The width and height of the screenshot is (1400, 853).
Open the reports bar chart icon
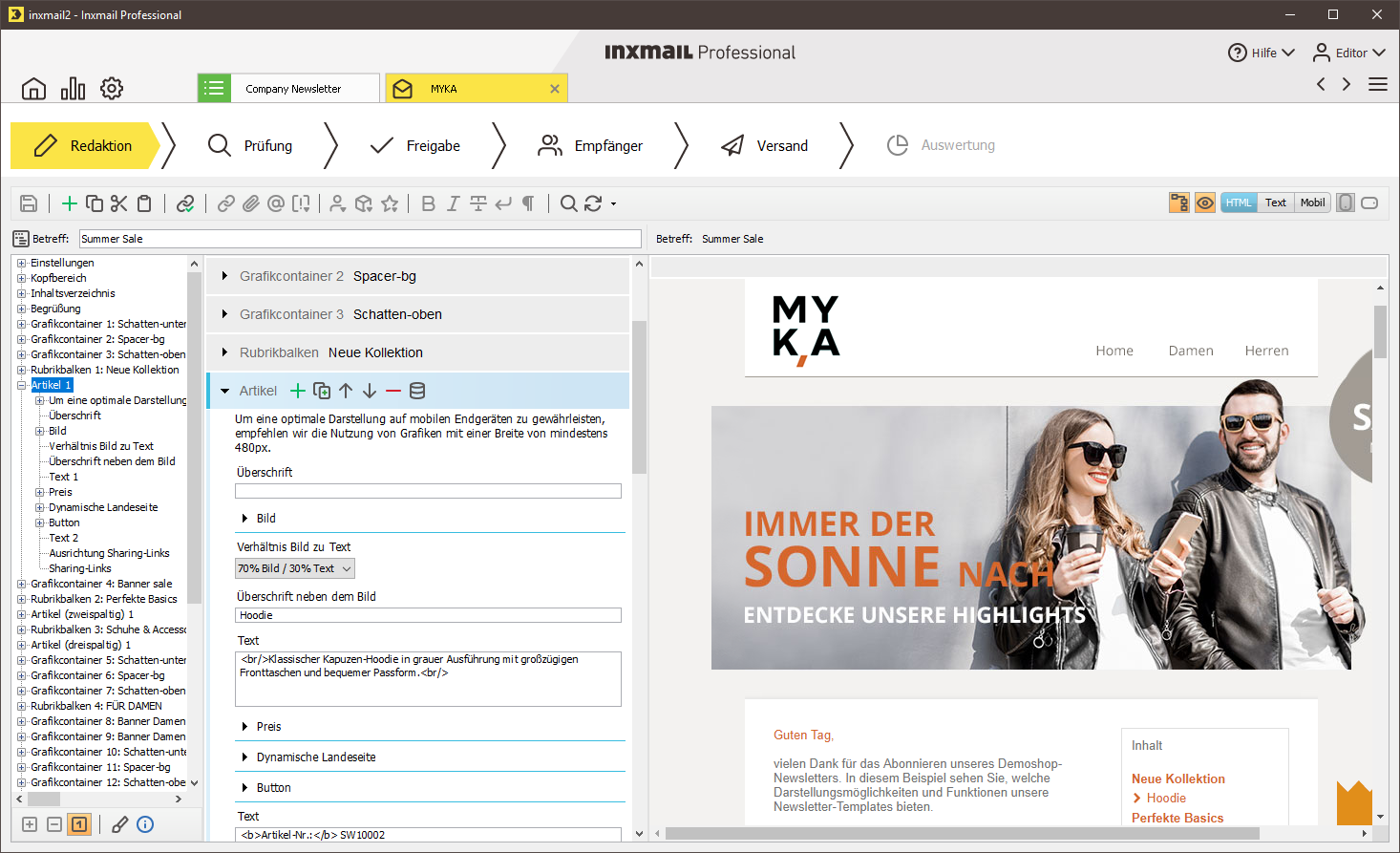click(x=73, y=89)
